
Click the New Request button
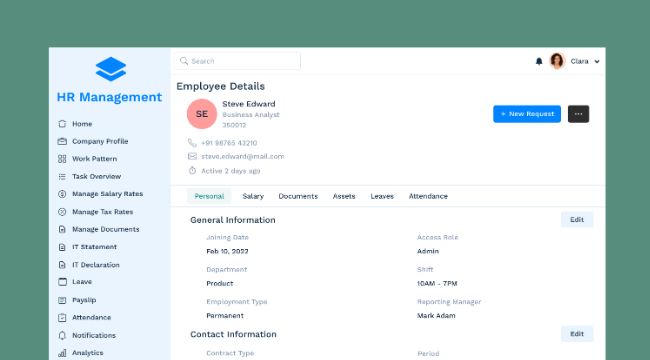click(527, 114)
